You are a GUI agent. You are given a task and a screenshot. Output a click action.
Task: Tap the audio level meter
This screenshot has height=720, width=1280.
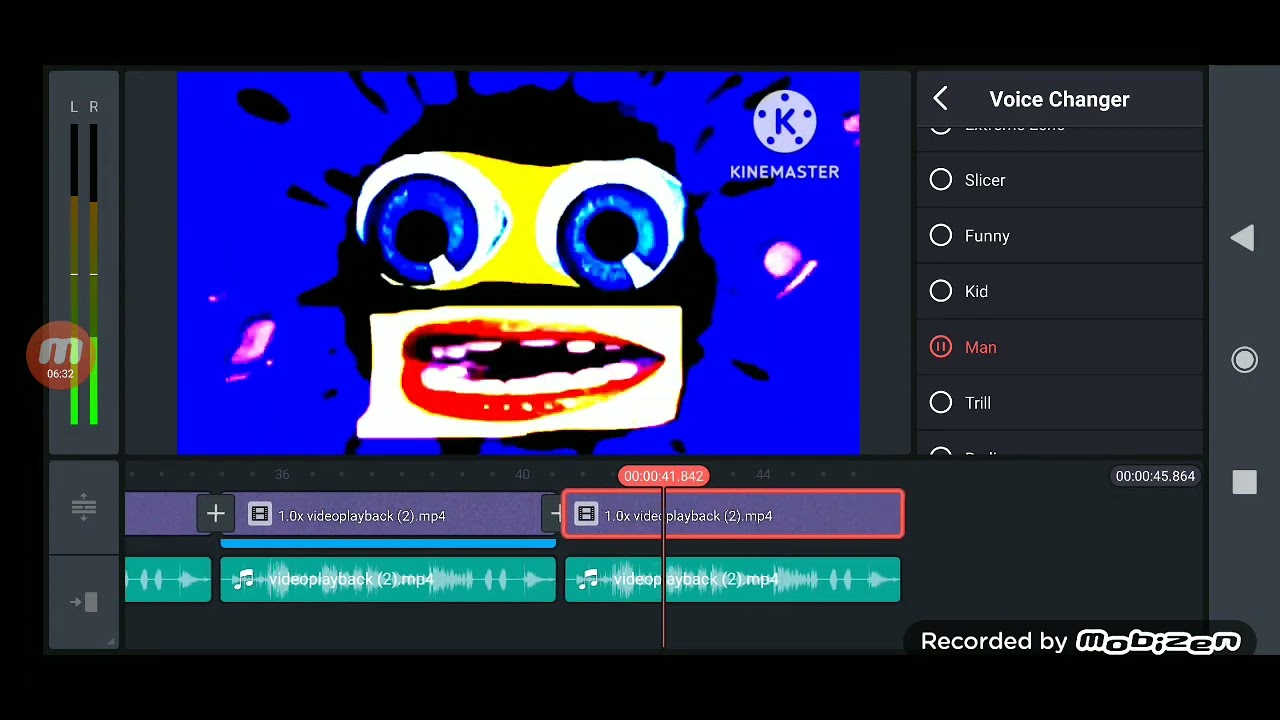coord(84,262)
